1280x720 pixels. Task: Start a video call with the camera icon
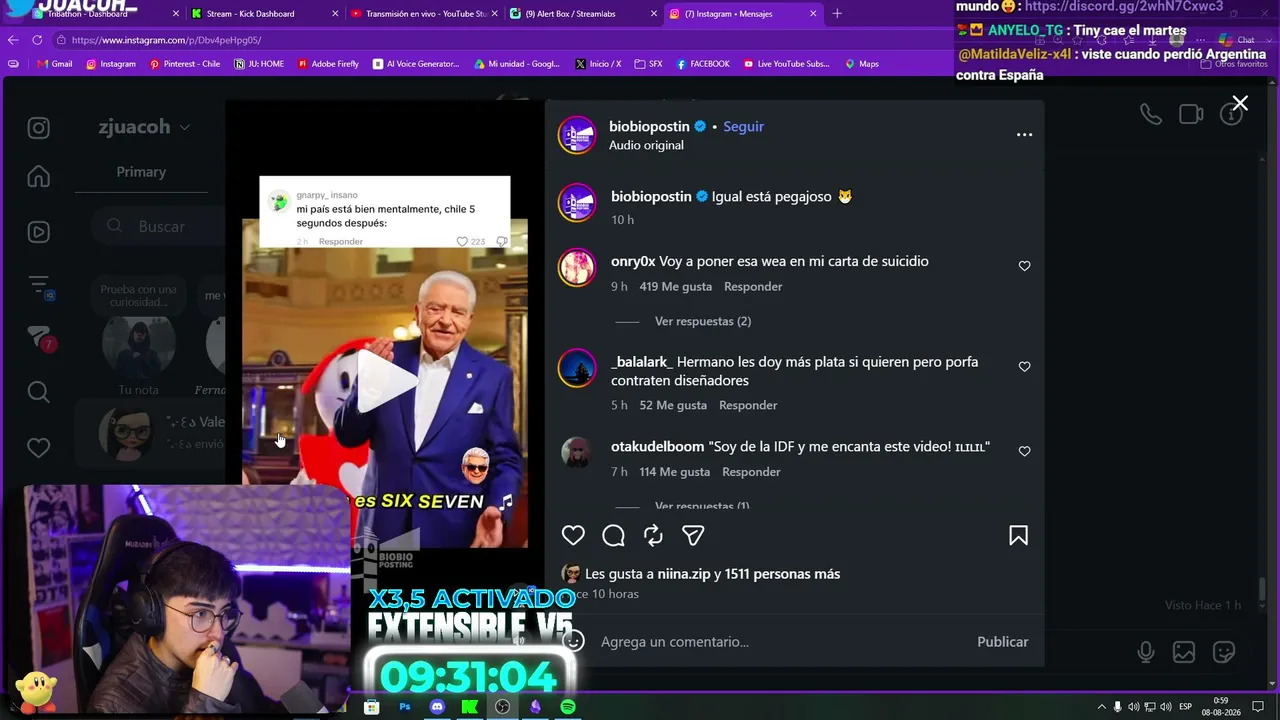[1191, 114]
